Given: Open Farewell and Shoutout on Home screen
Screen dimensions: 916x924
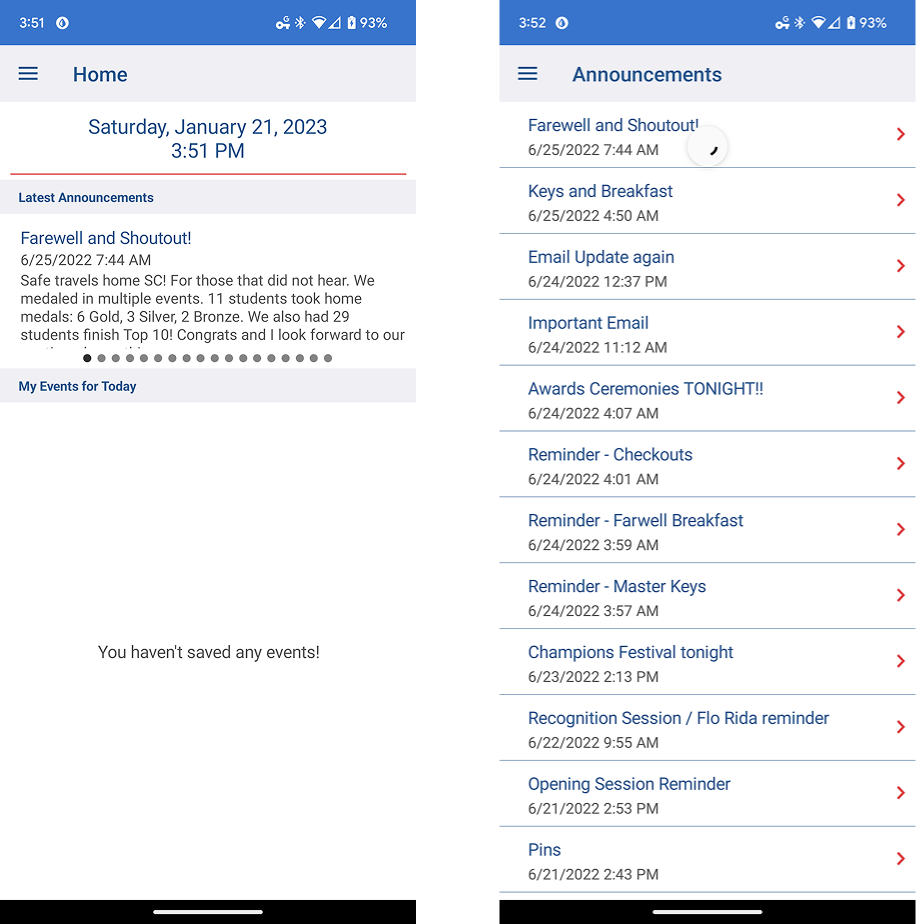Looking at the screenshot, I should point(106,238).
